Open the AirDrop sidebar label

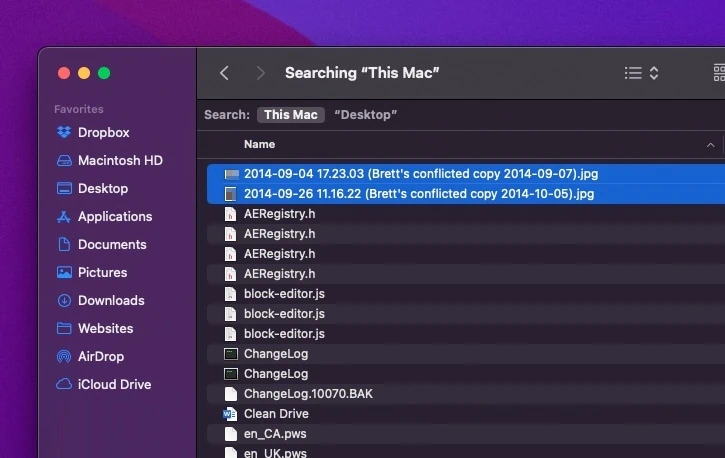[x=101, y=357]
